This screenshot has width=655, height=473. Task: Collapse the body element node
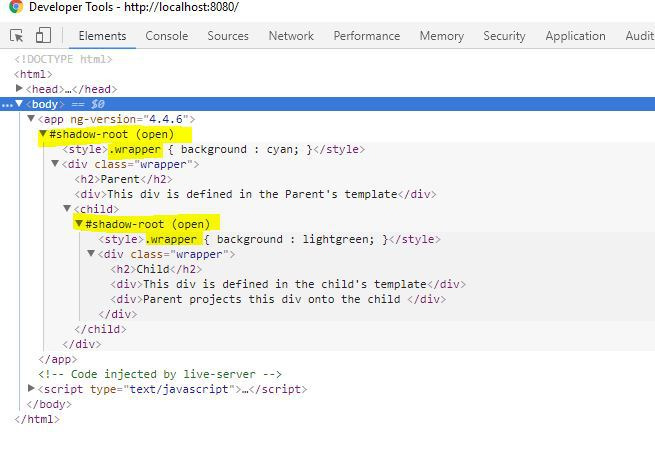(19, 103)
